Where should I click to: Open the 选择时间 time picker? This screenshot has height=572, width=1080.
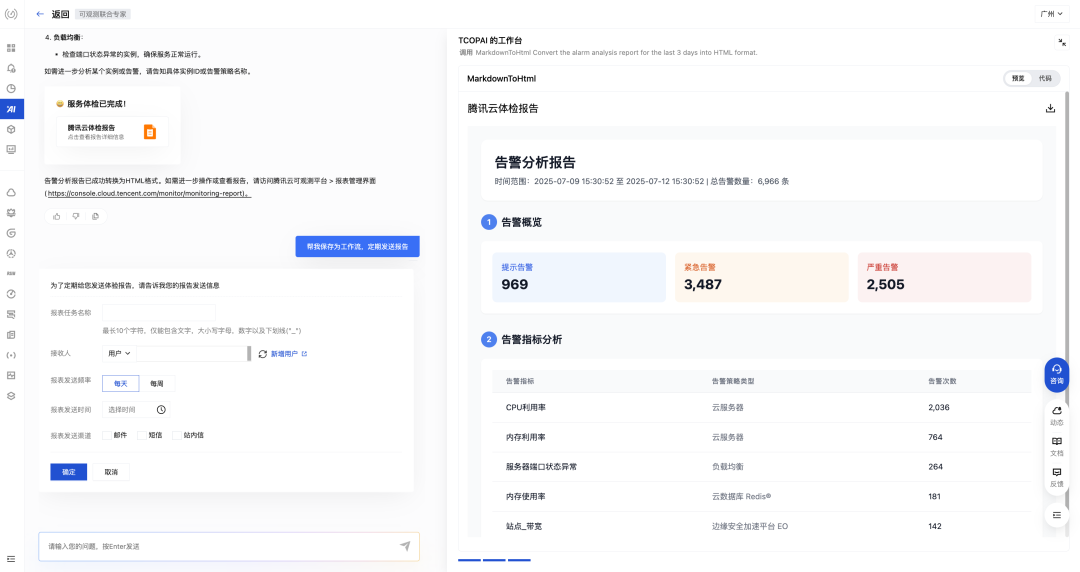coord(136,410)
